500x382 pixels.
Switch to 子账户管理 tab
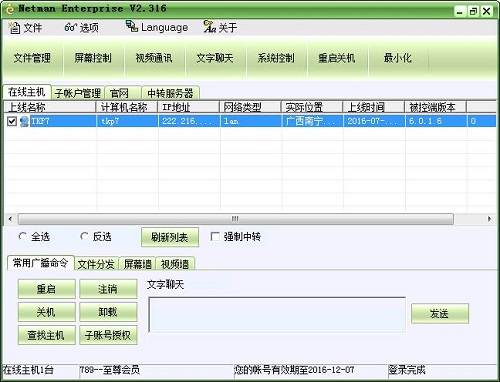click(x=78, y=93)
